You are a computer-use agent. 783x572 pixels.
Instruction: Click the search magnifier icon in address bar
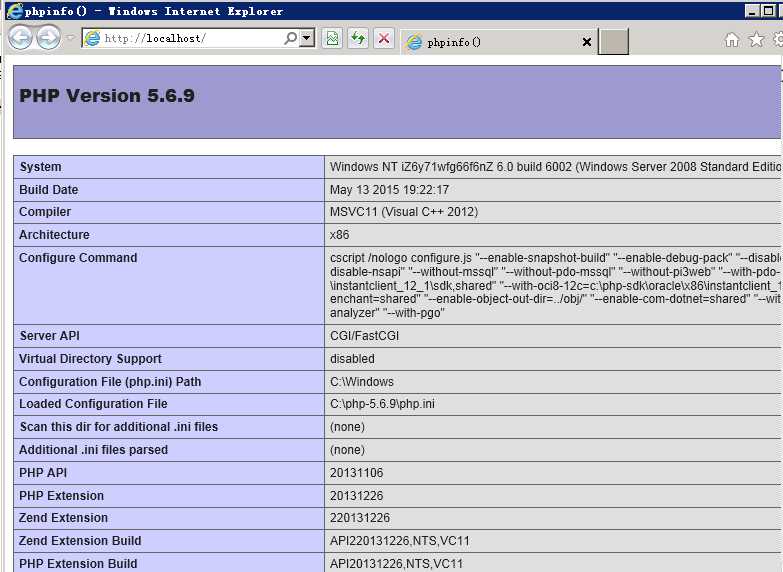pos(290,38)
